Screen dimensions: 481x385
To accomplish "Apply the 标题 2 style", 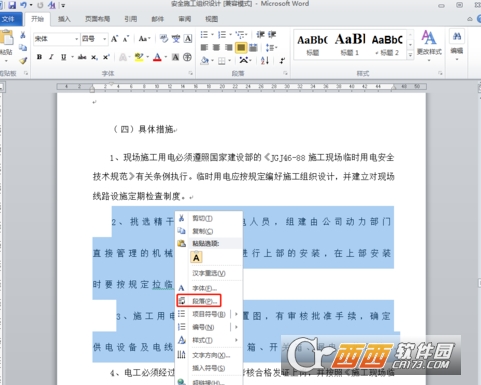I will pos(388,44).
